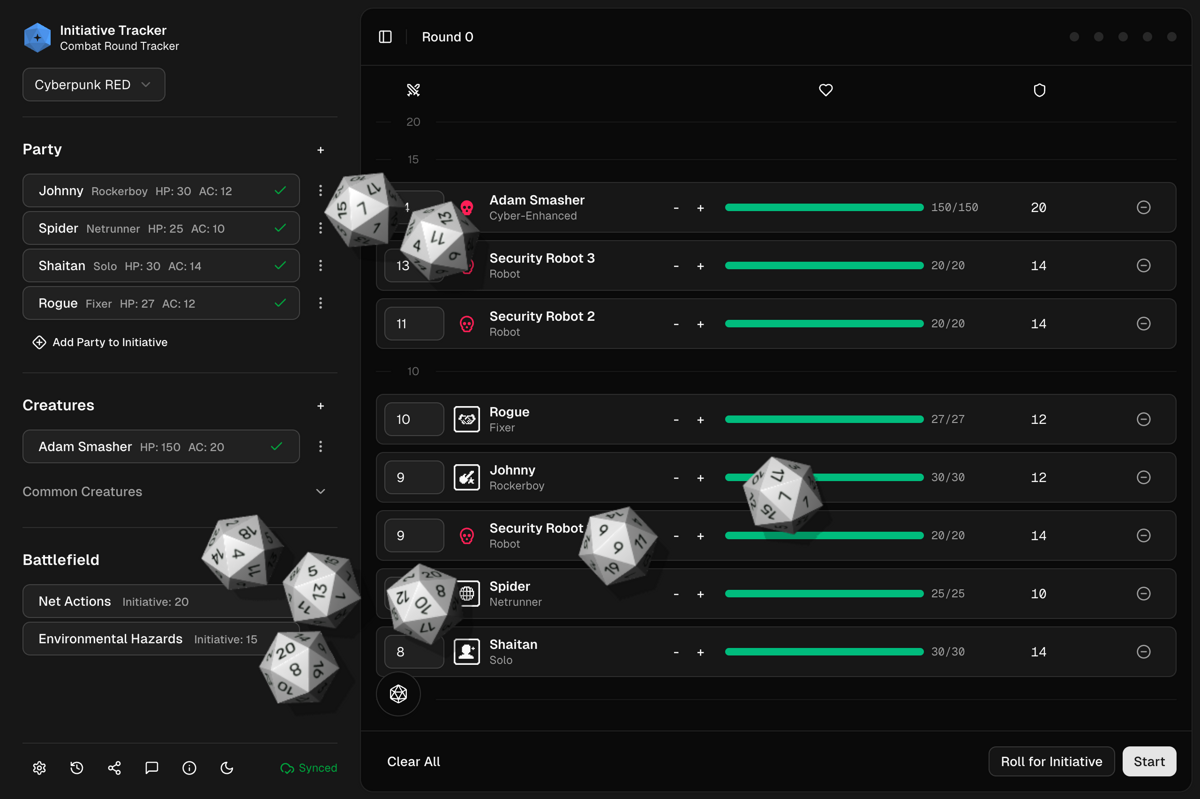Increase Adam Smasher HP with plus
Image resolution: width=1200 pixels, height=799 pixels.
pyautogui.click(x=701, y=208)
